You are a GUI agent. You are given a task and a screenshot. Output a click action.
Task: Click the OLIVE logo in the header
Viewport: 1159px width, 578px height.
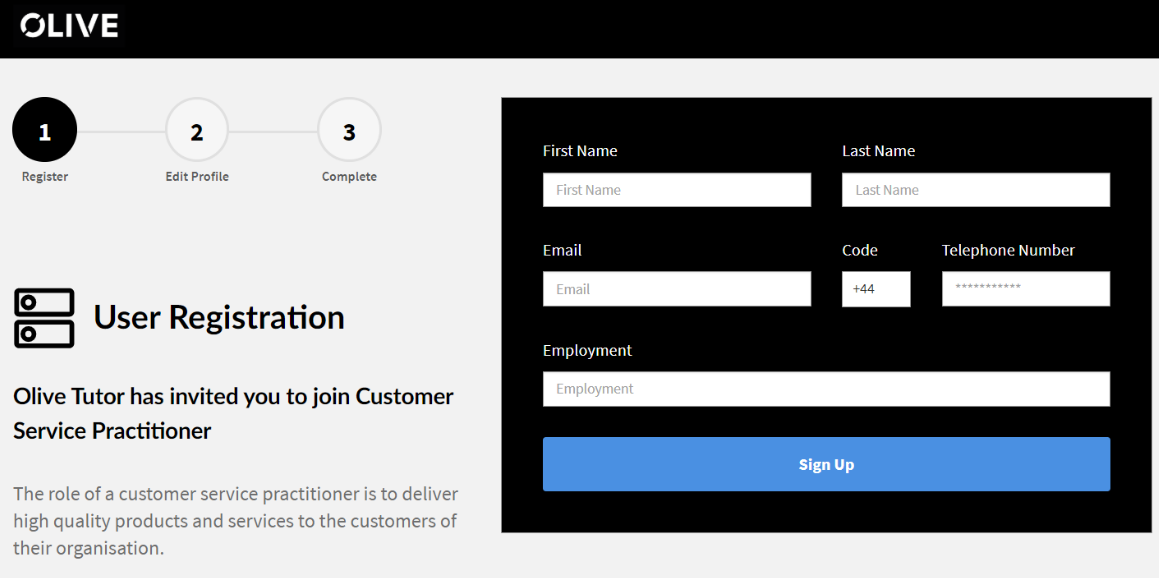[x=68, y=25]
